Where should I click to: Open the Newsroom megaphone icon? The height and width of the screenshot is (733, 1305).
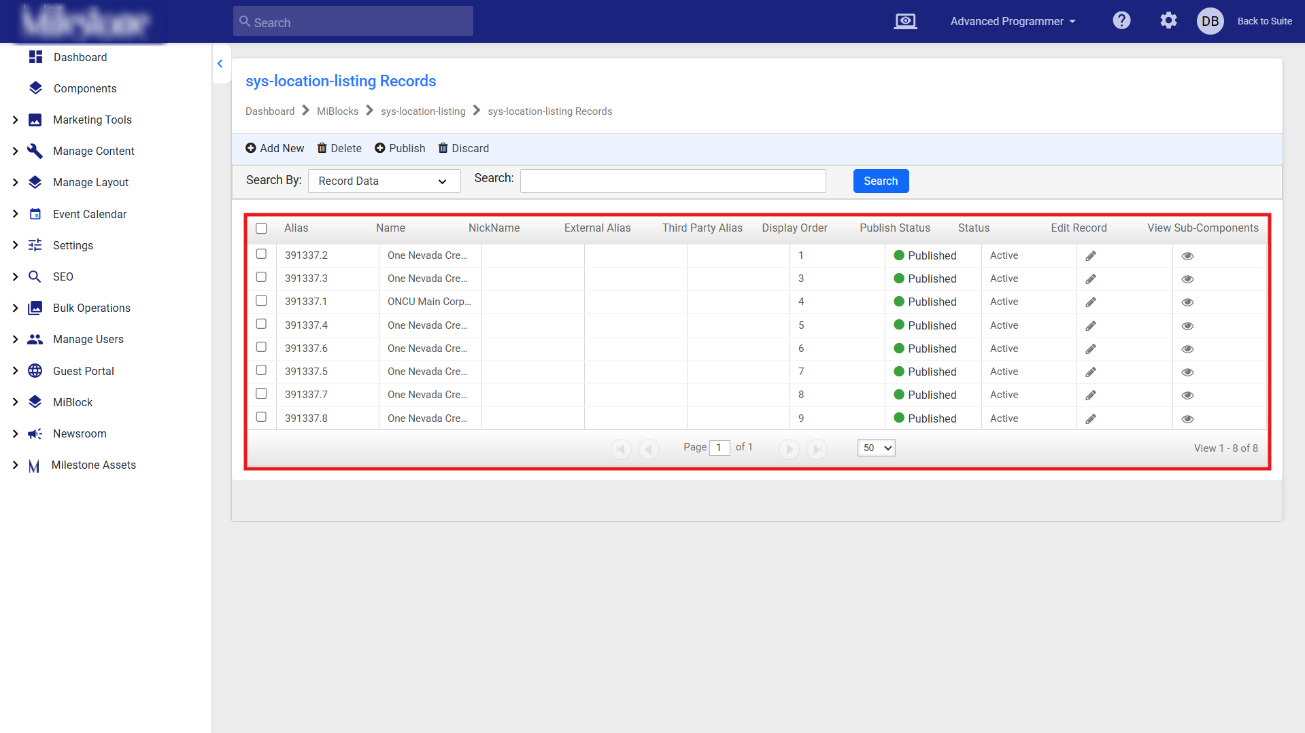pos(35,434)
